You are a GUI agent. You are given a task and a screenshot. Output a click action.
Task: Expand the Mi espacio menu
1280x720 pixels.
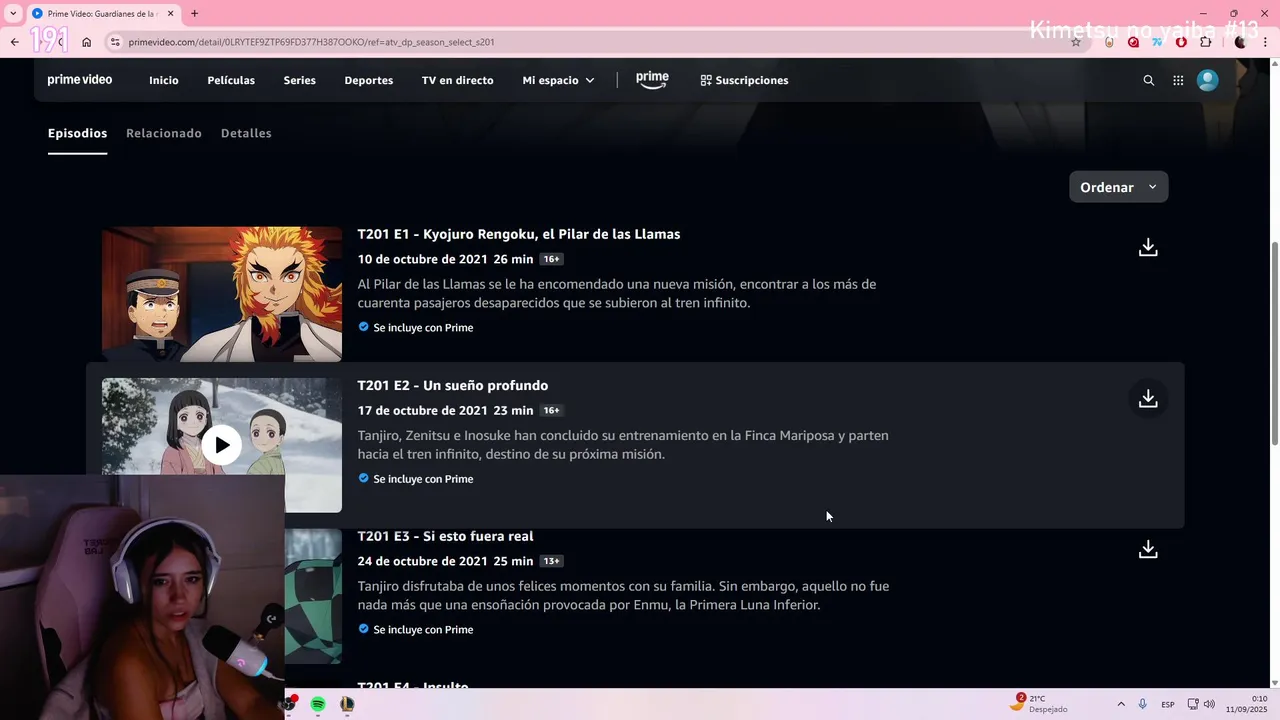coord(558,80)
